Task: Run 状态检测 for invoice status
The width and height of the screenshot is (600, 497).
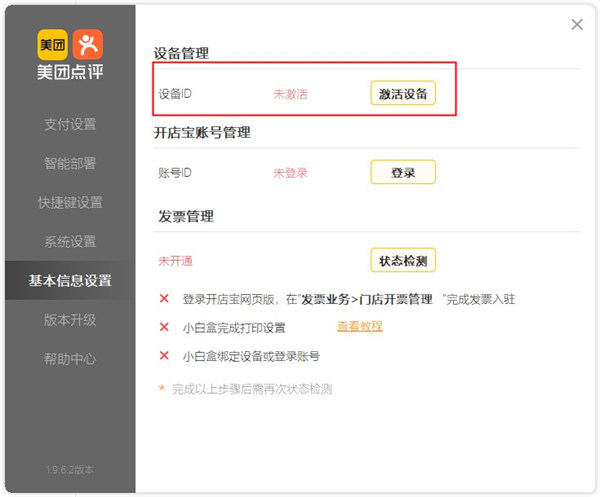Action: tap(403, 261)
